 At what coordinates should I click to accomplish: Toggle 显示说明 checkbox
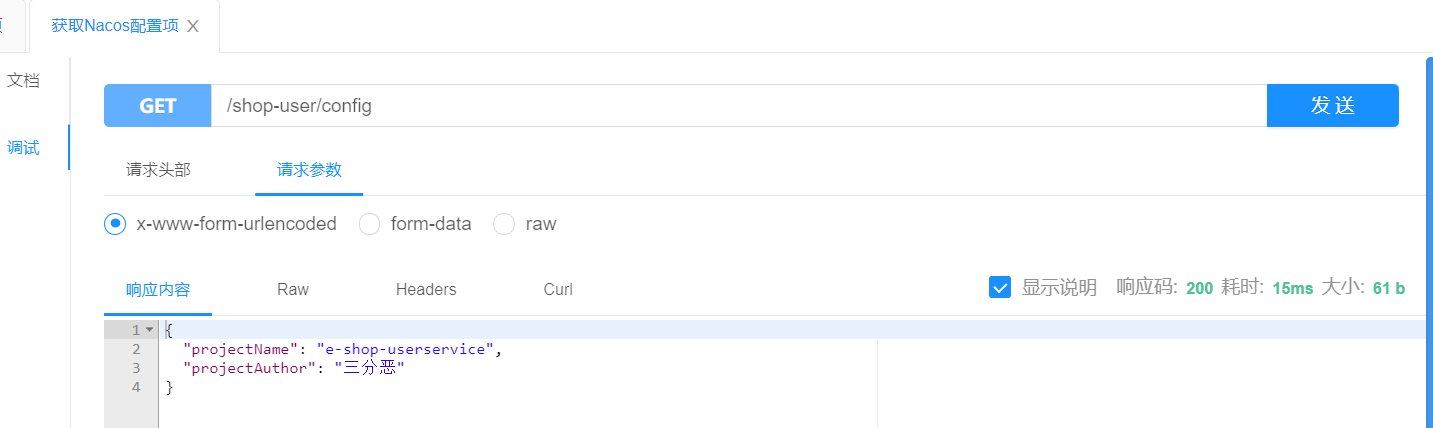pyautogui.click(x=999, y=287)
